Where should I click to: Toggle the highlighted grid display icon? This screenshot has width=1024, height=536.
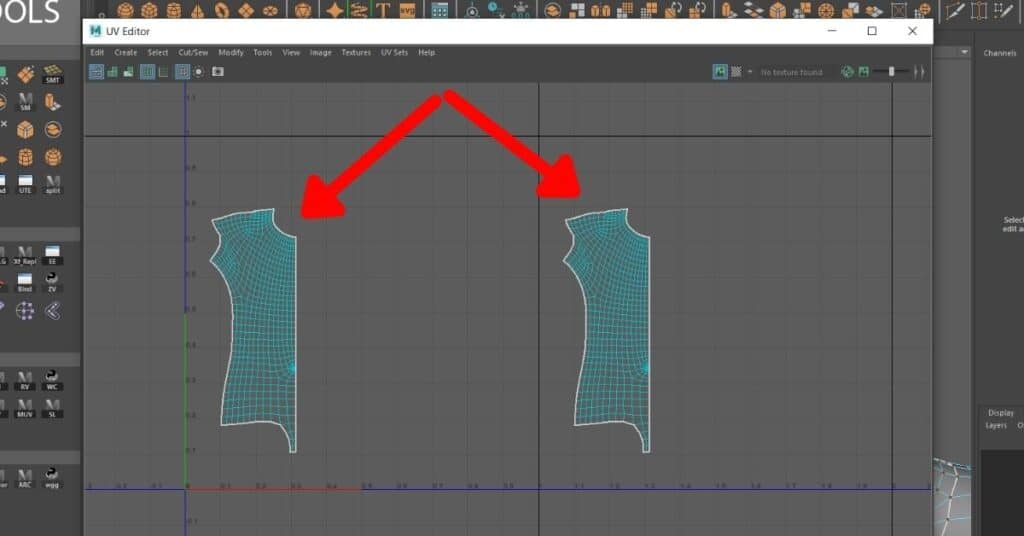click(x=148, y=72)
